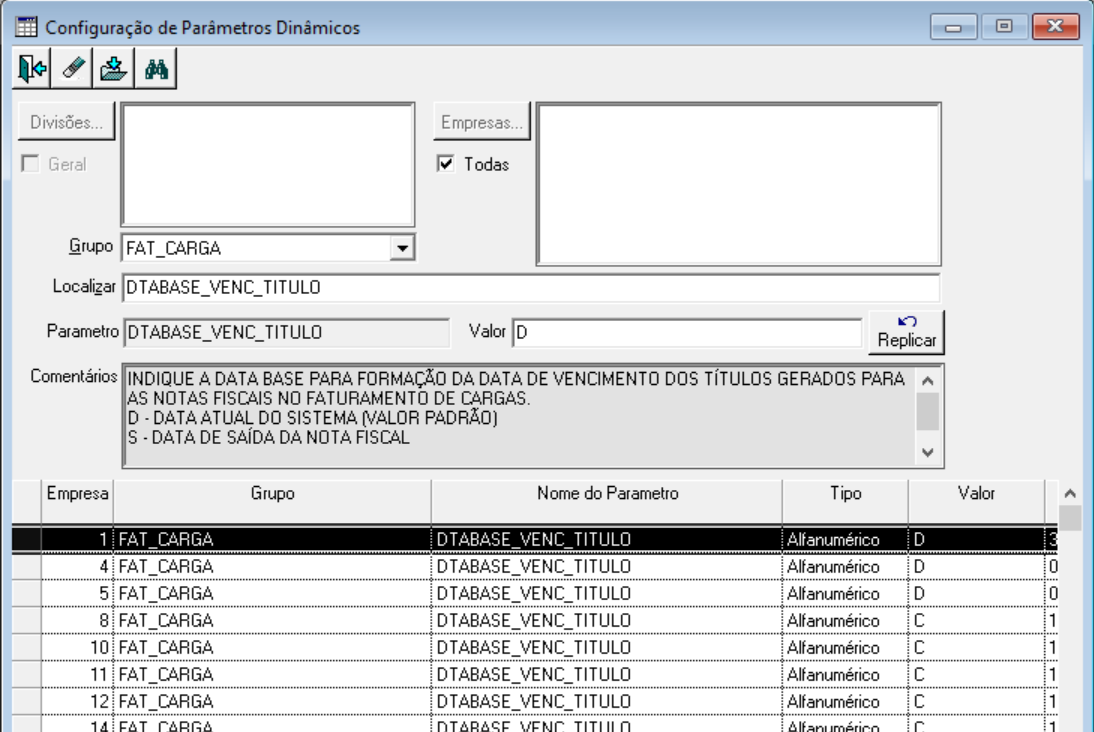The image size is (1094, 732).
Task: Click DTABASE_VENC_TITULO cell in Empresa 11 row
Action: click(607, 675)
